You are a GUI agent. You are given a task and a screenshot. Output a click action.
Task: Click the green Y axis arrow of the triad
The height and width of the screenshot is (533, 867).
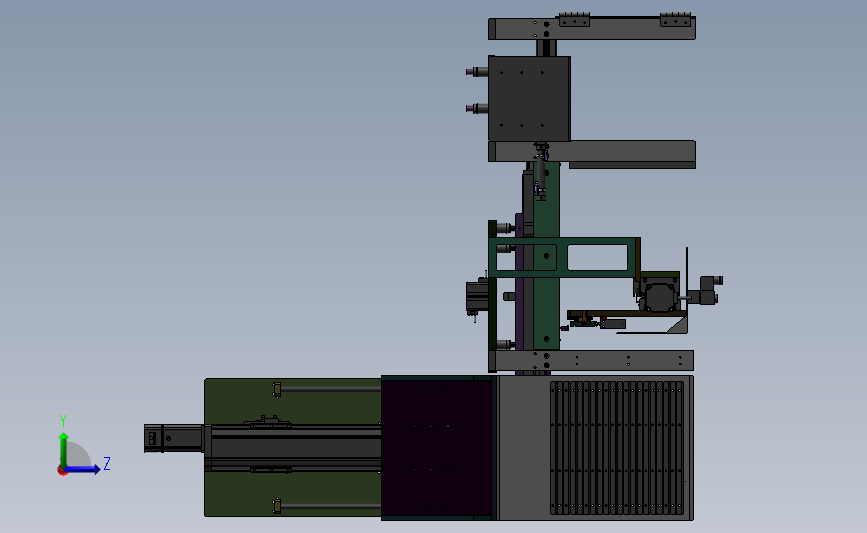pyautogui.click(x=64, y=449)
